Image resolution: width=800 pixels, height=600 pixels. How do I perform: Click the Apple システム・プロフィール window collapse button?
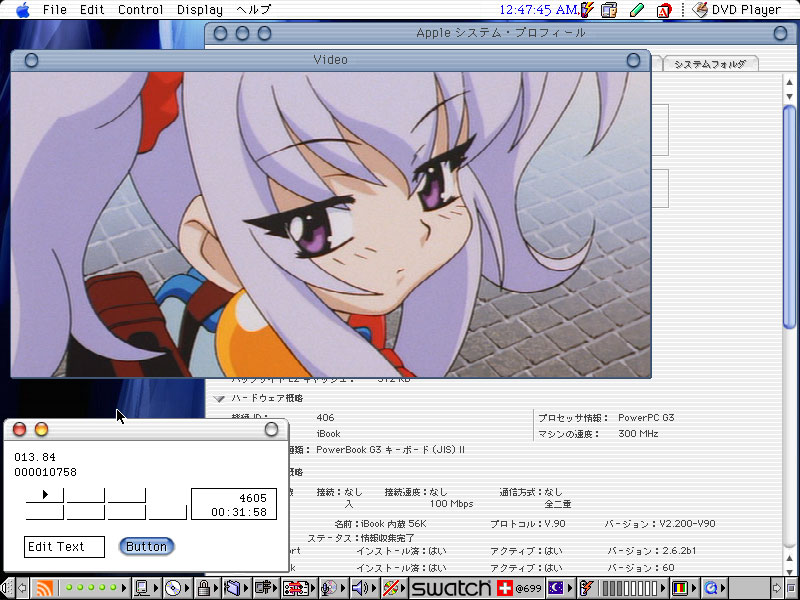(780, 34)
